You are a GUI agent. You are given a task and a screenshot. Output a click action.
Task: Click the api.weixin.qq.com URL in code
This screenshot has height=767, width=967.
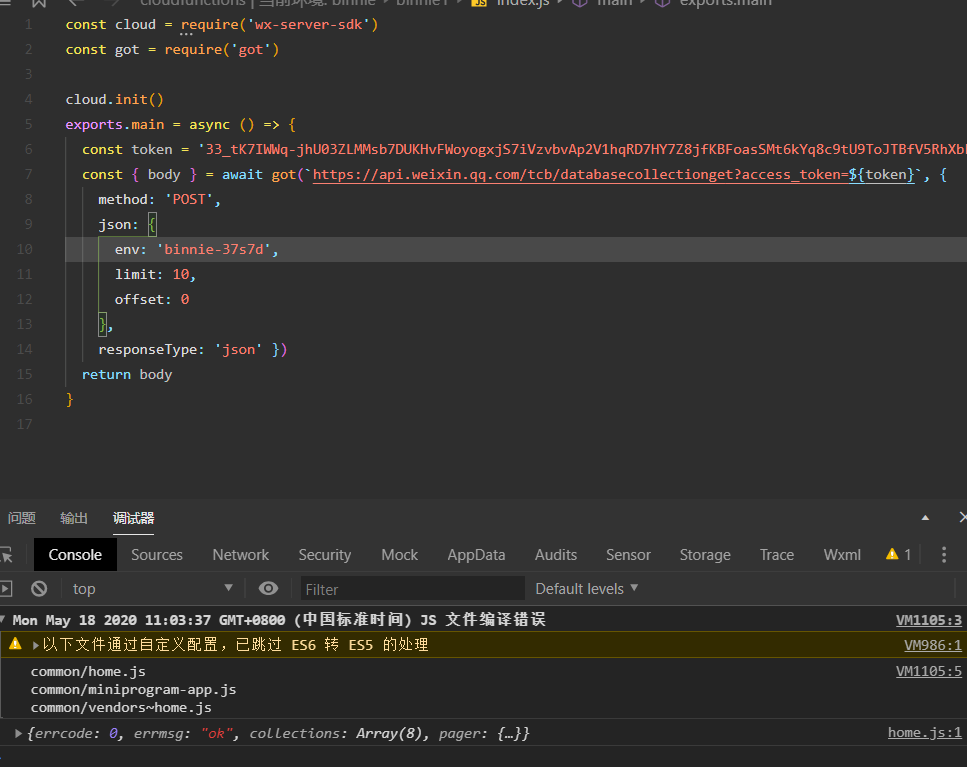pos(613,174)
